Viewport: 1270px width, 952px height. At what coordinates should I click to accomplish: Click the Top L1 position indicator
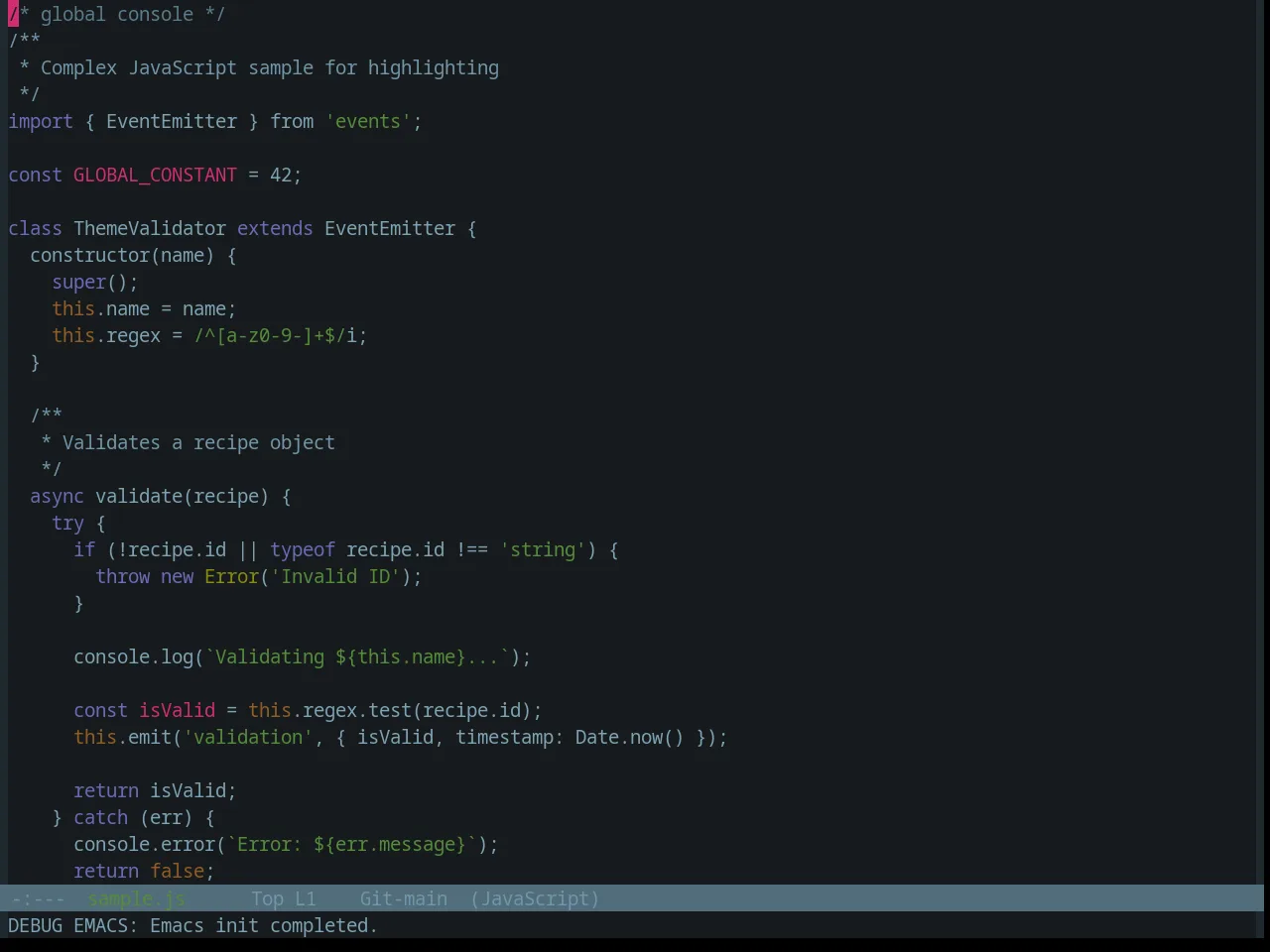pos(284,898)
